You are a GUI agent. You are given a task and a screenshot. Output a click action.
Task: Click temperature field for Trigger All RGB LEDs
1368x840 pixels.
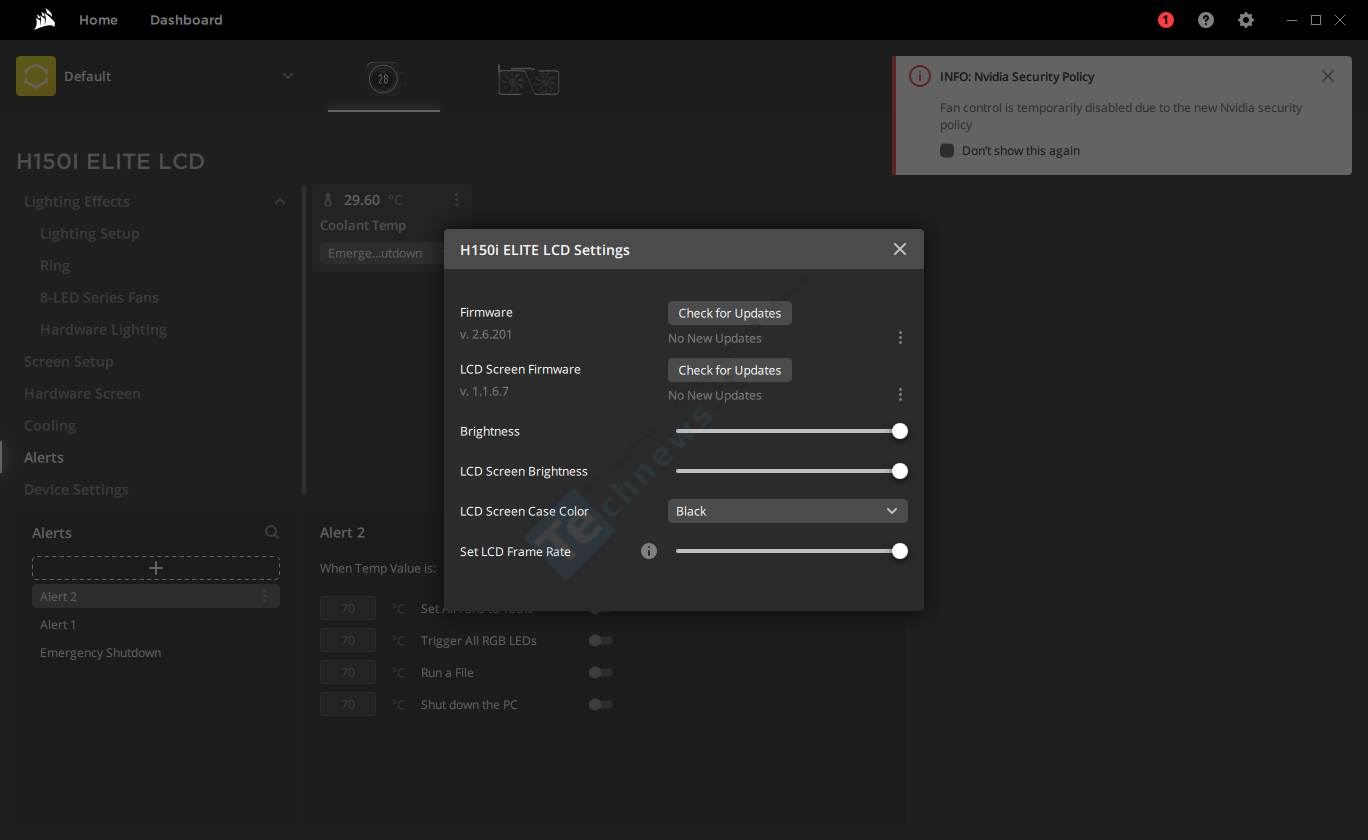point(348,640)
